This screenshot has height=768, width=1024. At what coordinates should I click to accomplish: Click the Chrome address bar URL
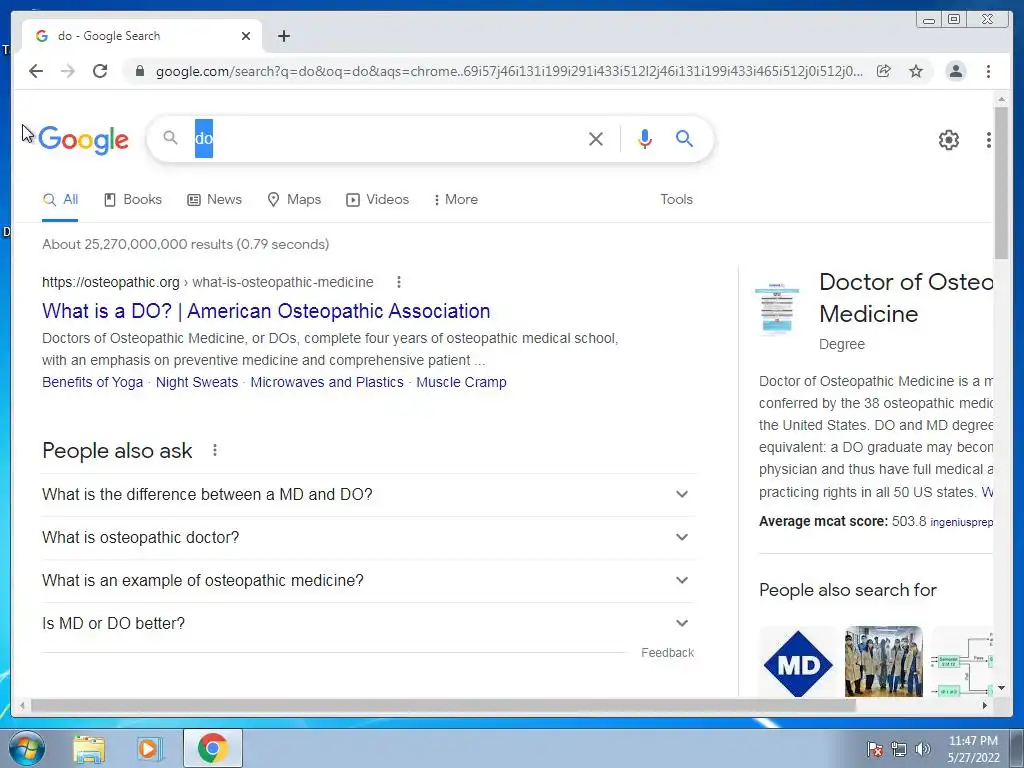pos(509,71)
